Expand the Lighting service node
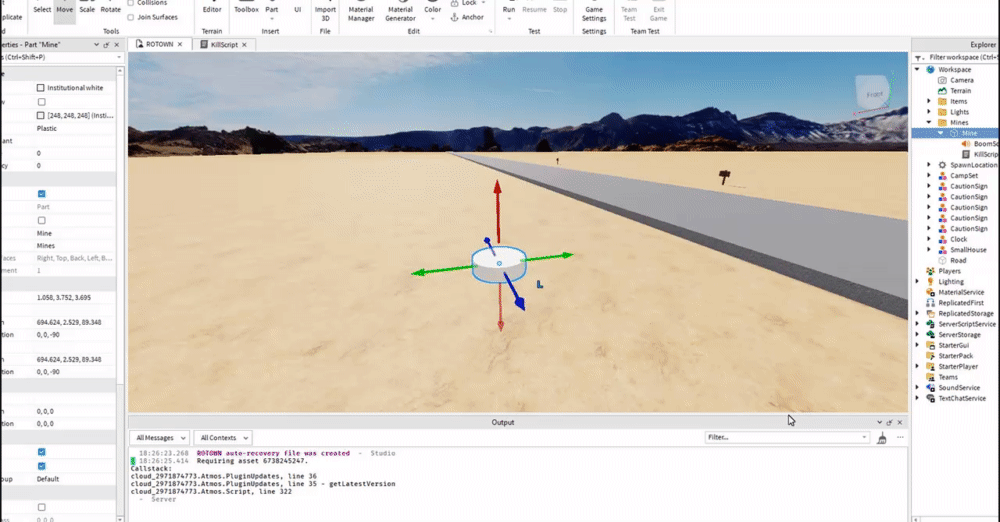 pos(918,281)
